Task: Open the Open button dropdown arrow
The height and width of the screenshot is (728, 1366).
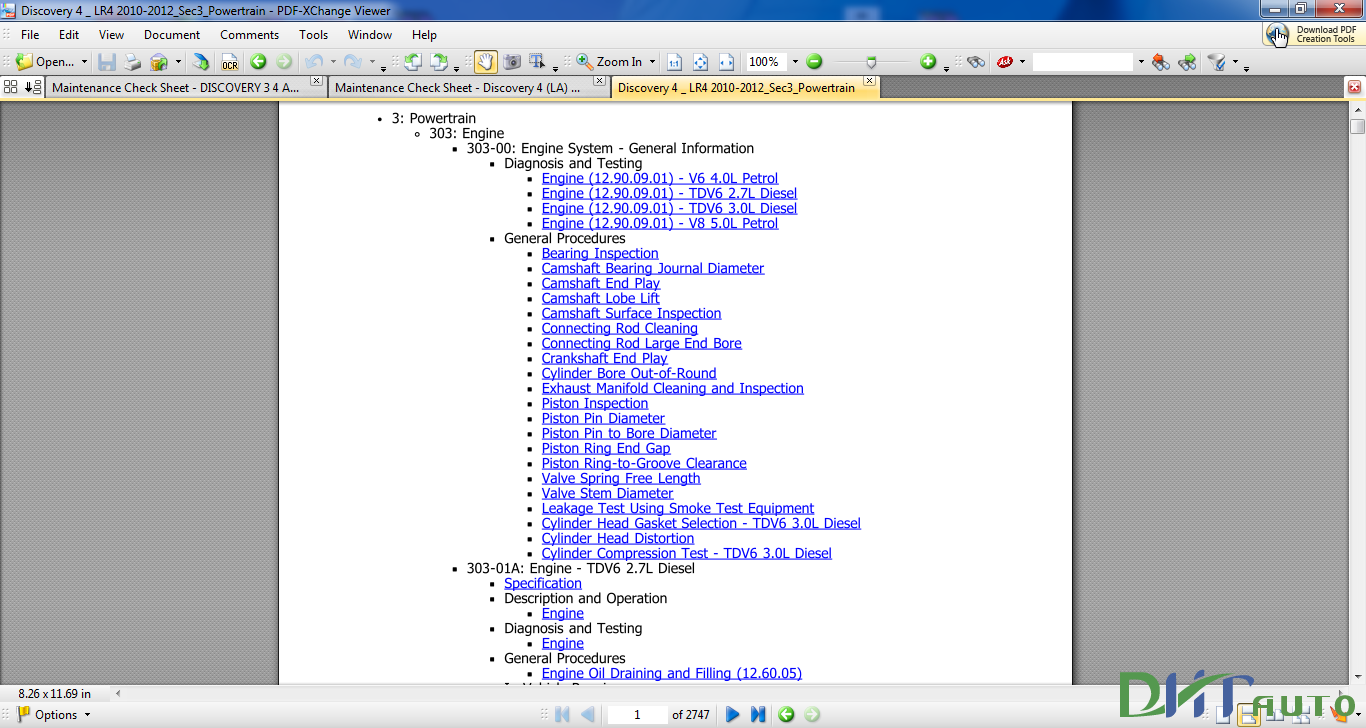Action: 84,62
